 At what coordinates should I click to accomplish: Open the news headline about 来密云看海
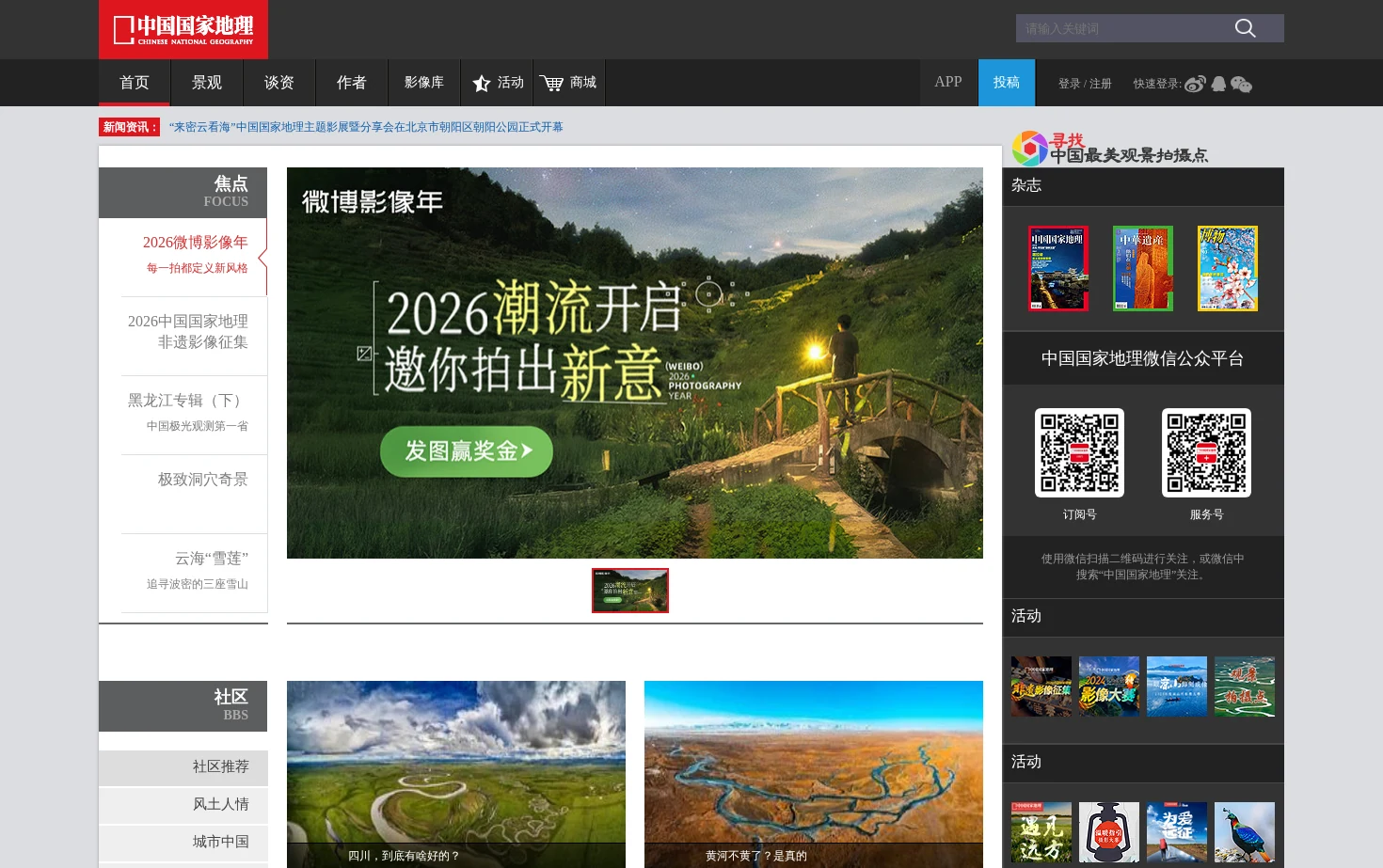366,127
